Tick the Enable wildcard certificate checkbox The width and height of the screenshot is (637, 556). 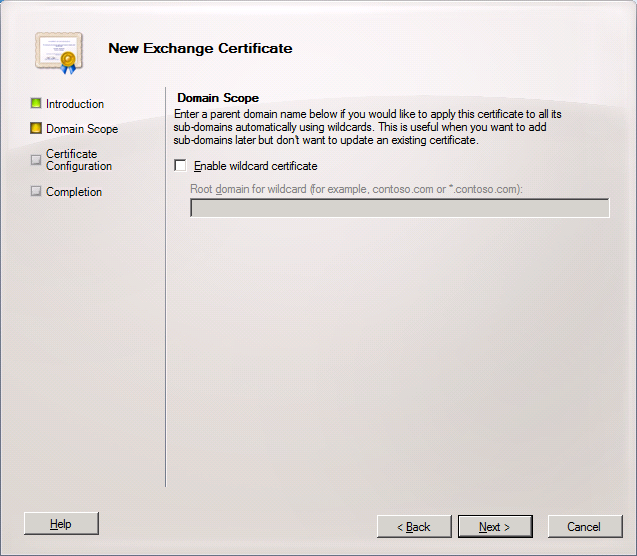click(x=180, y=166)
